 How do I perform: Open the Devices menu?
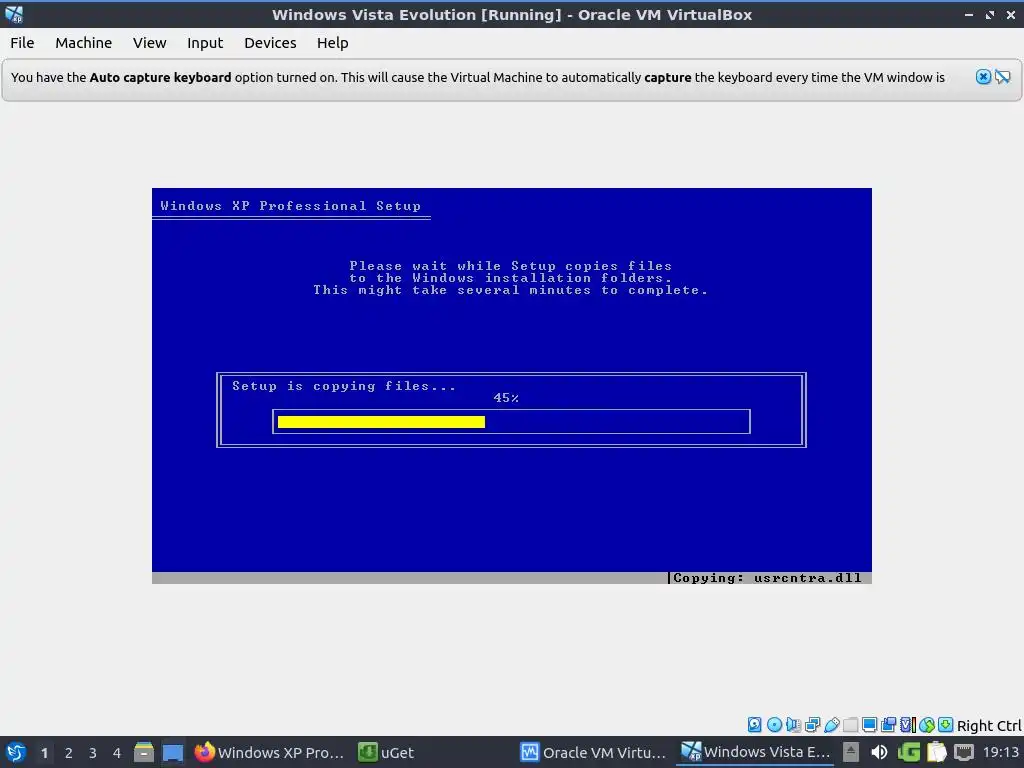270,43
